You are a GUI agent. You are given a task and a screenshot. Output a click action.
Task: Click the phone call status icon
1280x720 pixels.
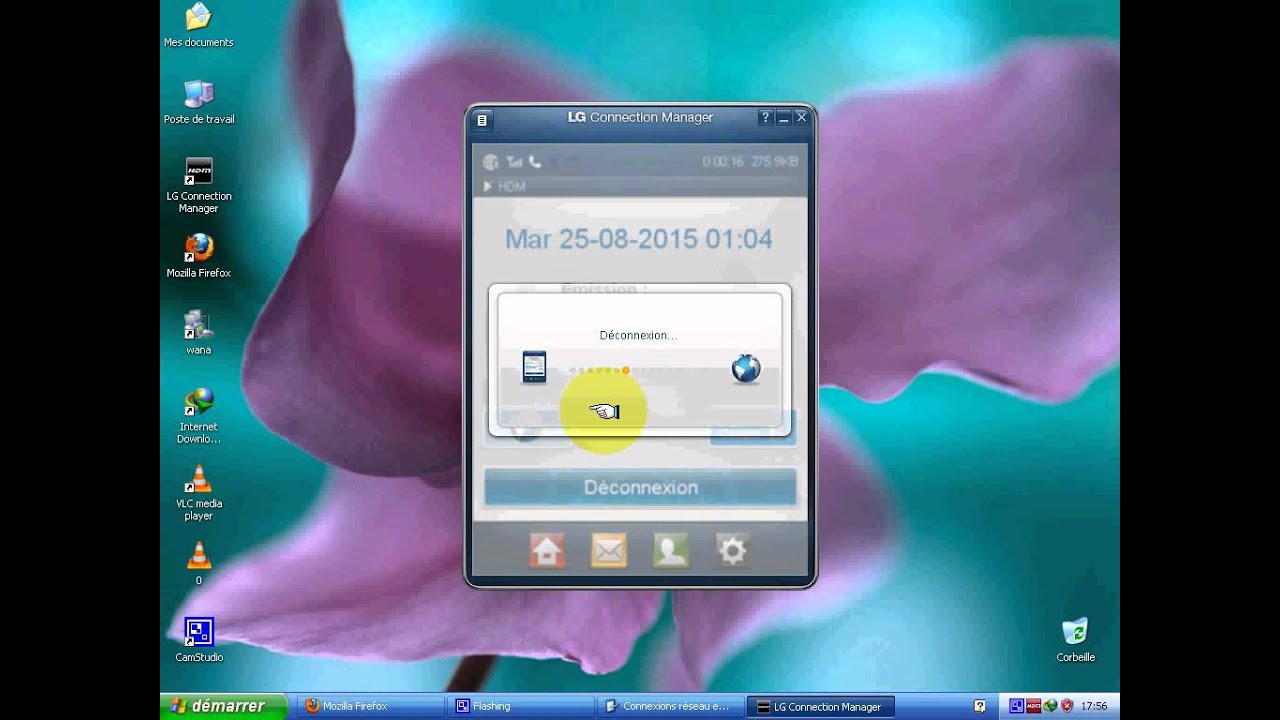pyautogui.click(x=535, y=161)
